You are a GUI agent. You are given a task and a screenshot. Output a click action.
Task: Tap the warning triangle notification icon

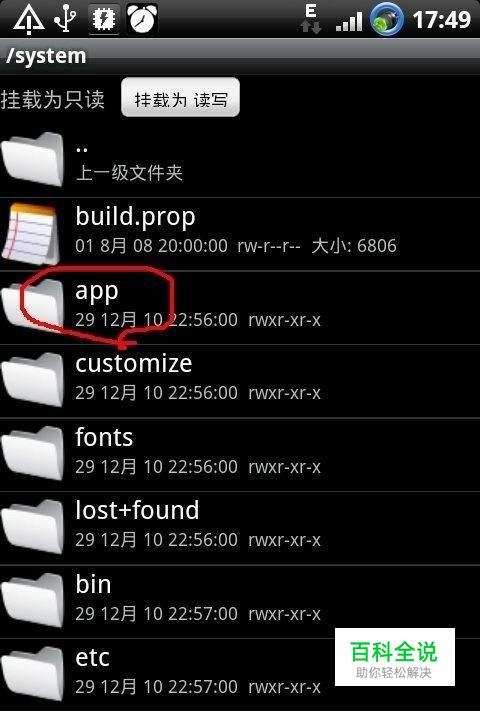(x=28, y=20)
